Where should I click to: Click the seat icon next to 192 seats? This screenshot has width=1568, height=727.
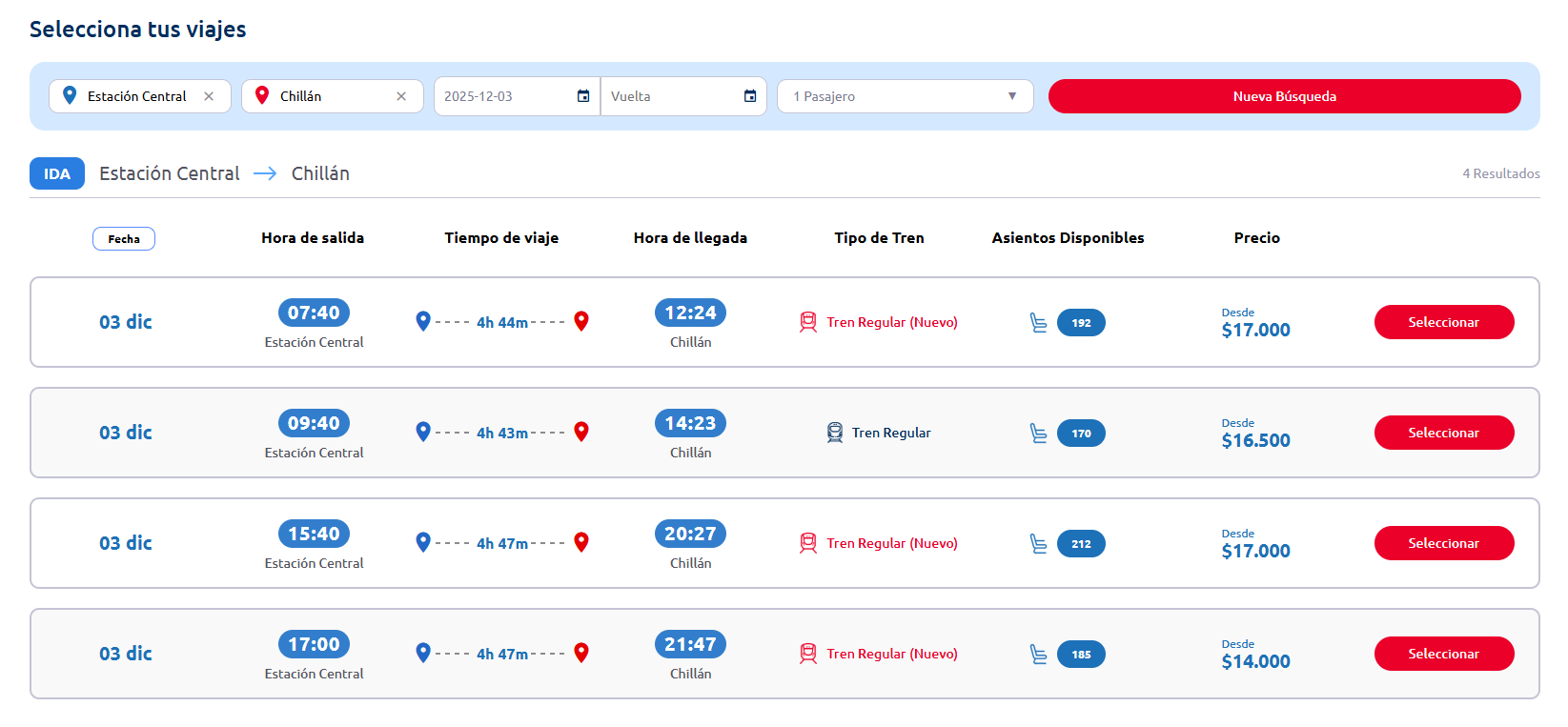click(1038, 323)
